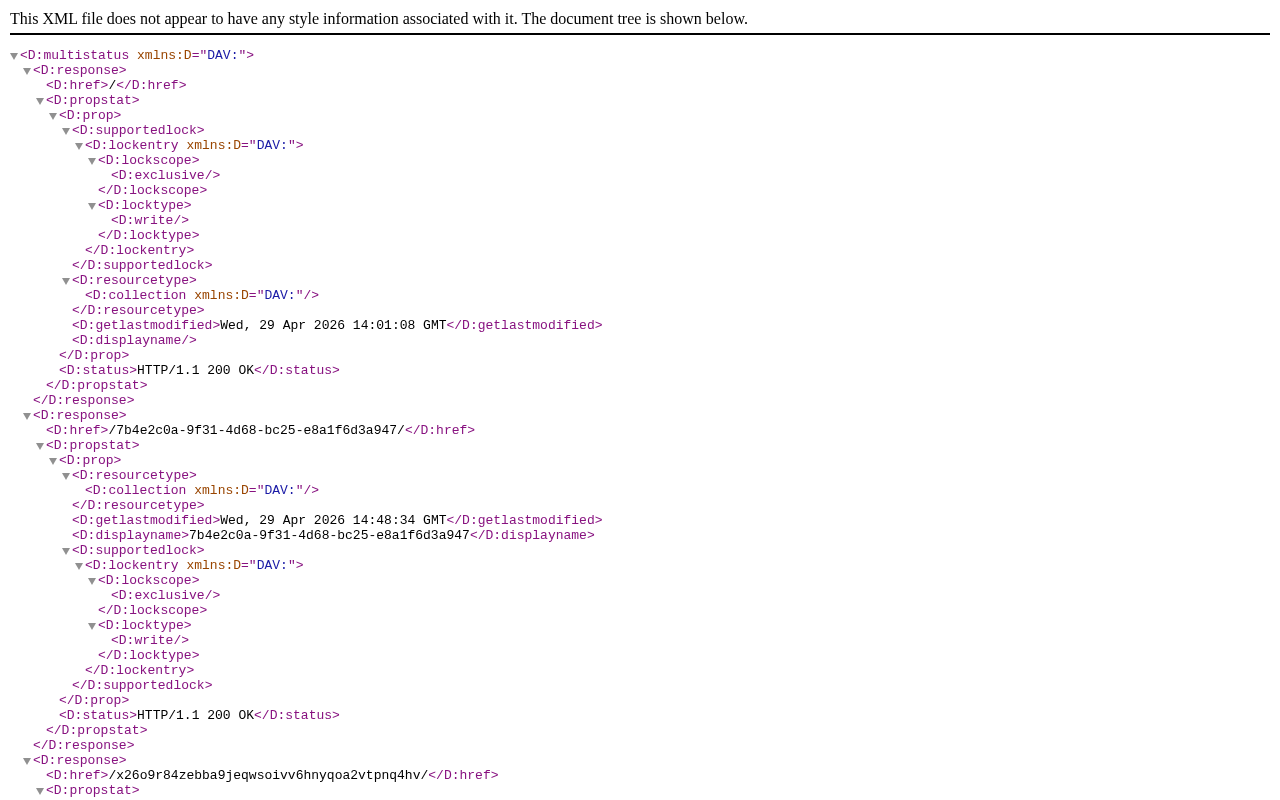Click <D:exclusive/> in the root "/" response
This screenshot has height=800, width=1280.
(165, 176)
